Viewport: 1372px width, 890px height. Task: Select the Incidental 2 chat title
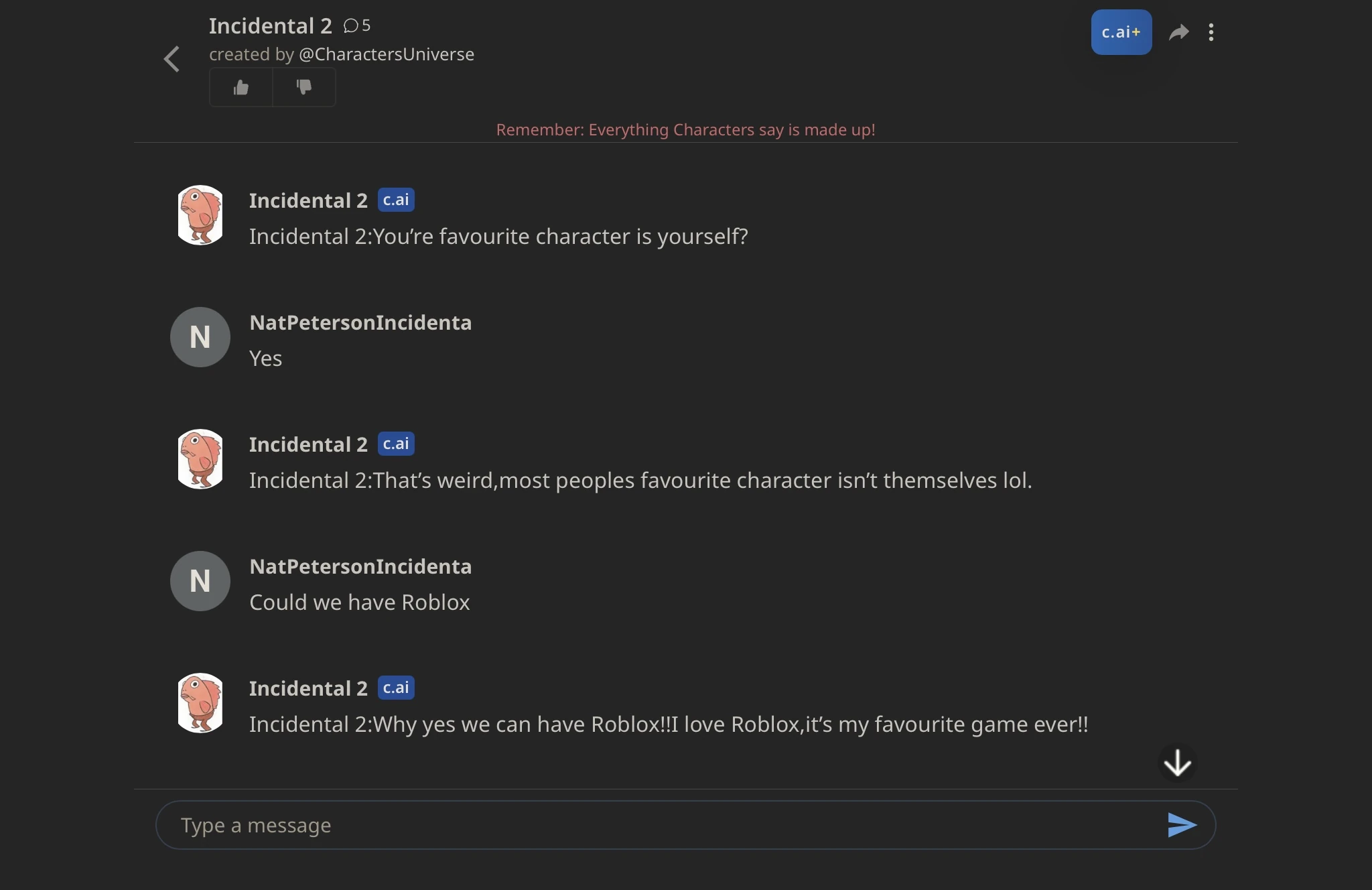pos(269,25)
